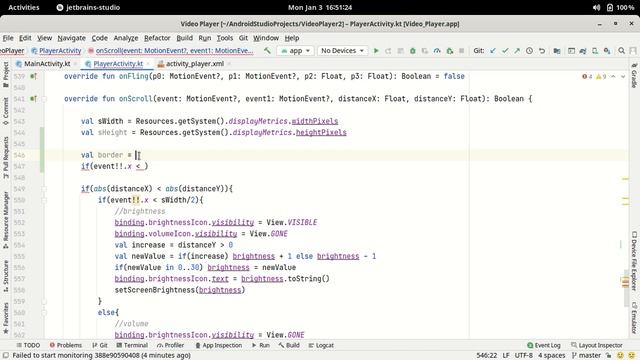Go to next highlighted error arrow
This screenshot has height=360, width=640.
(x=623, y=76)
